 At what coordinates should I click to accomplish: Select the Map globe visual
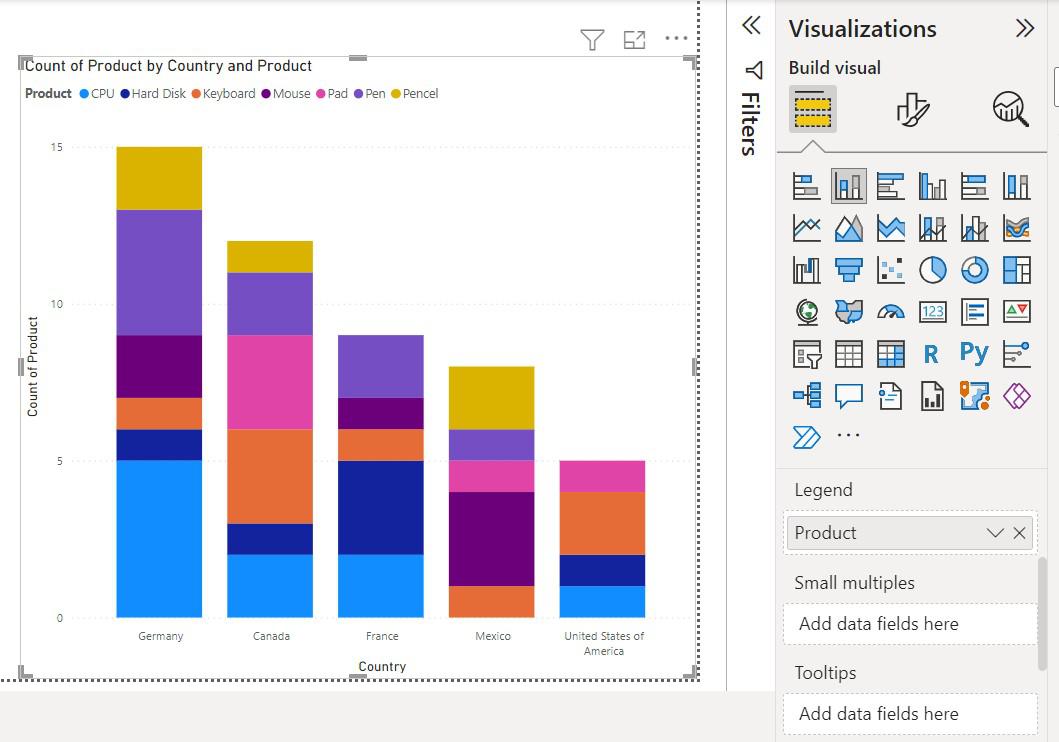pos(806,312)
